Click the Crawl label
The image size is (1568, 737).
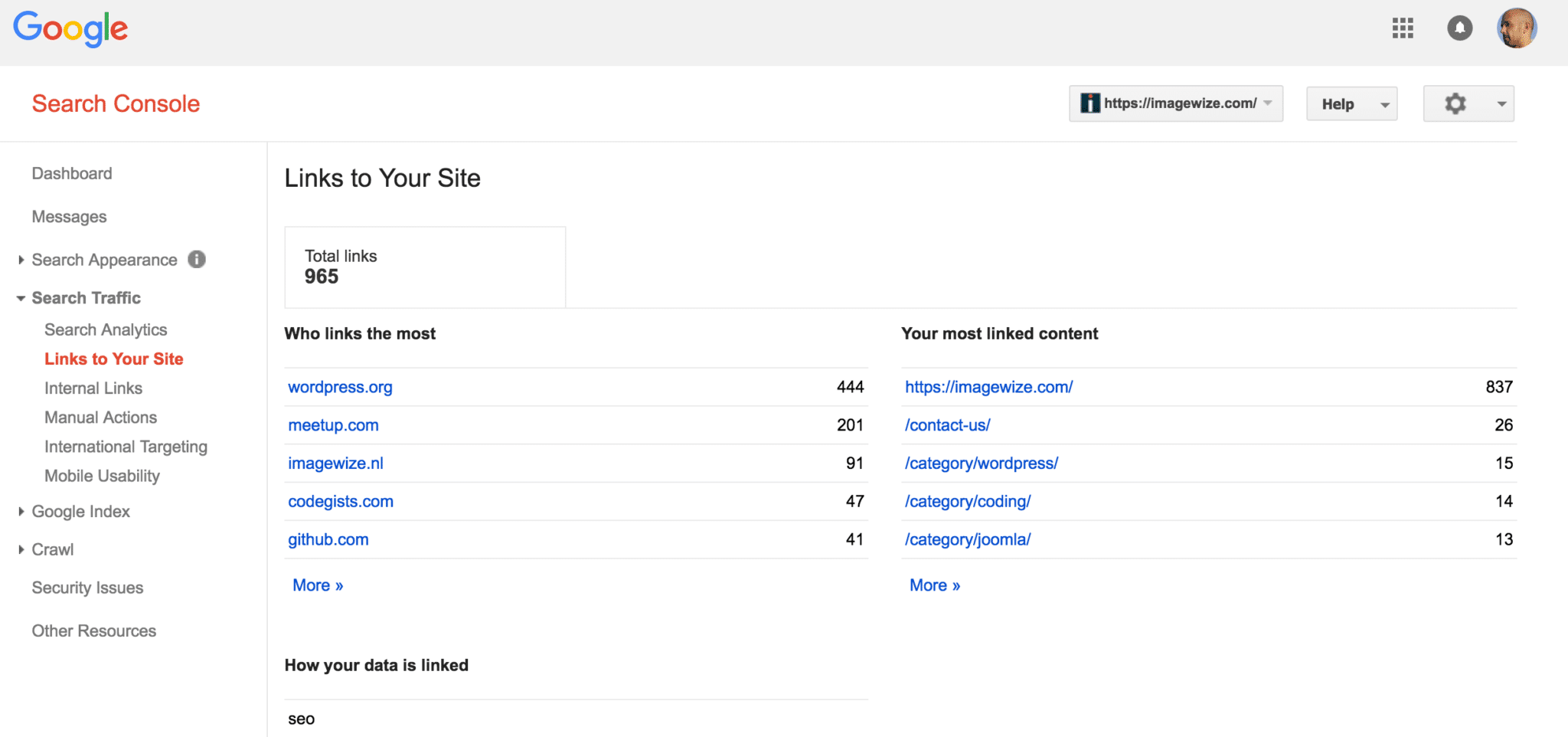[53, 549]
